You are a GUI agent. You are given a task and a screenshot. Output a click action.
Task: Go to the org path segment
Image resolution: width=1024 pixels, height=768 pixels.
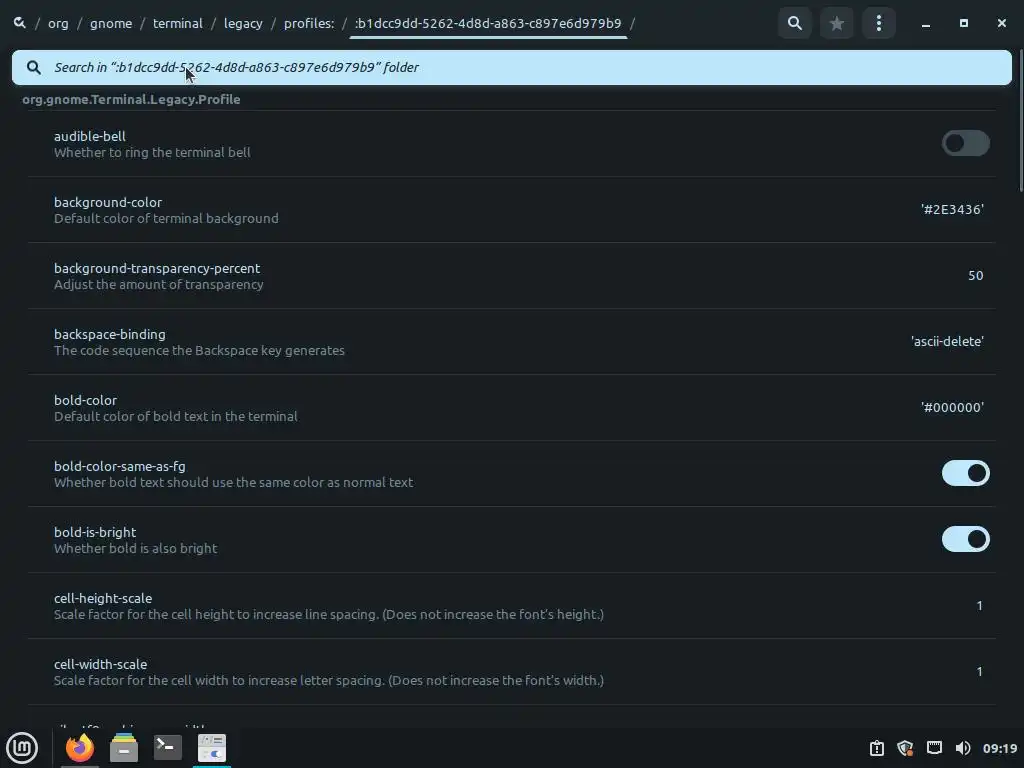[58, 24]
